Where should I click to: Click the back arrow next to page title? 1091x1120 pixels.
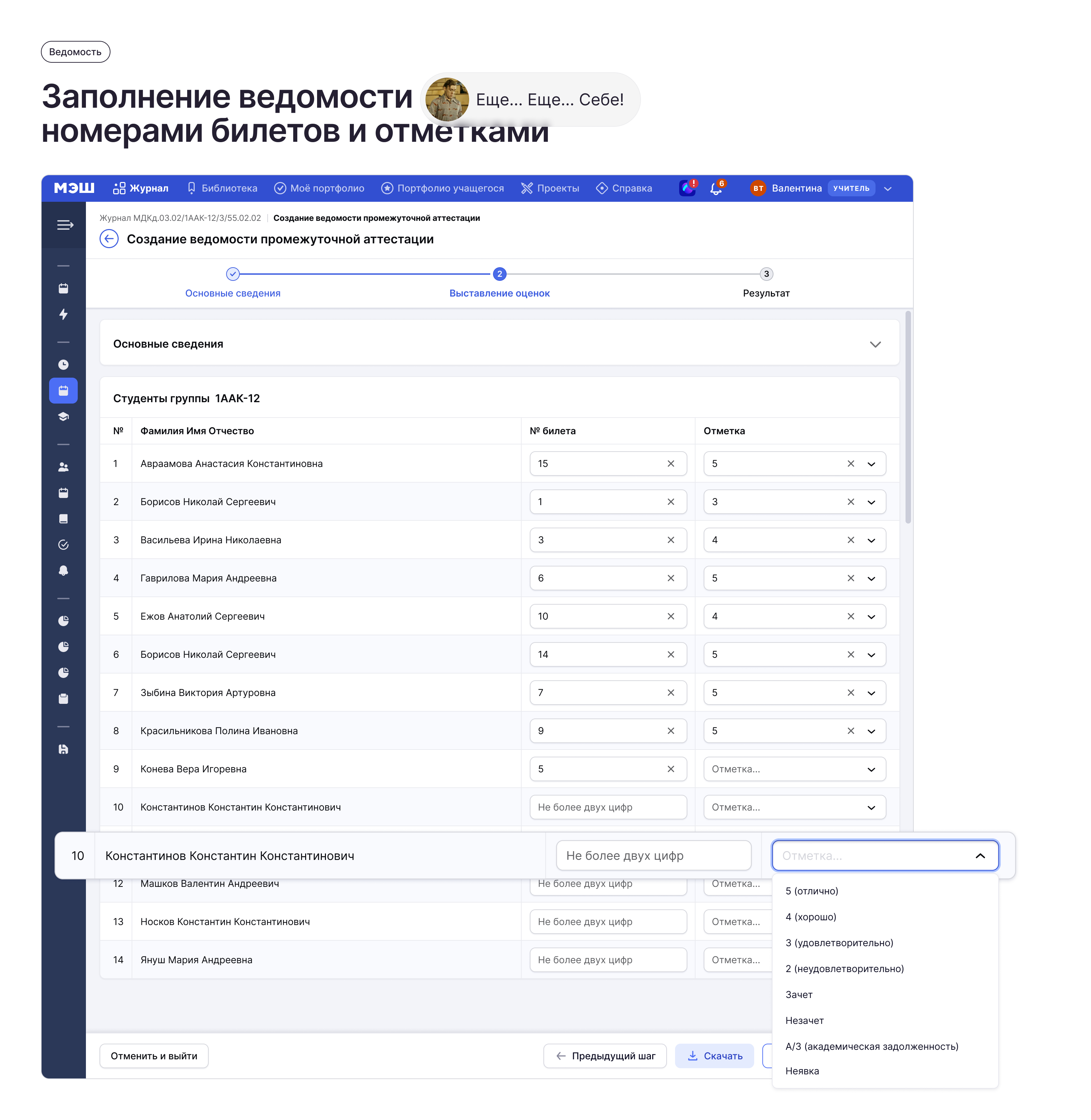click(109, 239)
